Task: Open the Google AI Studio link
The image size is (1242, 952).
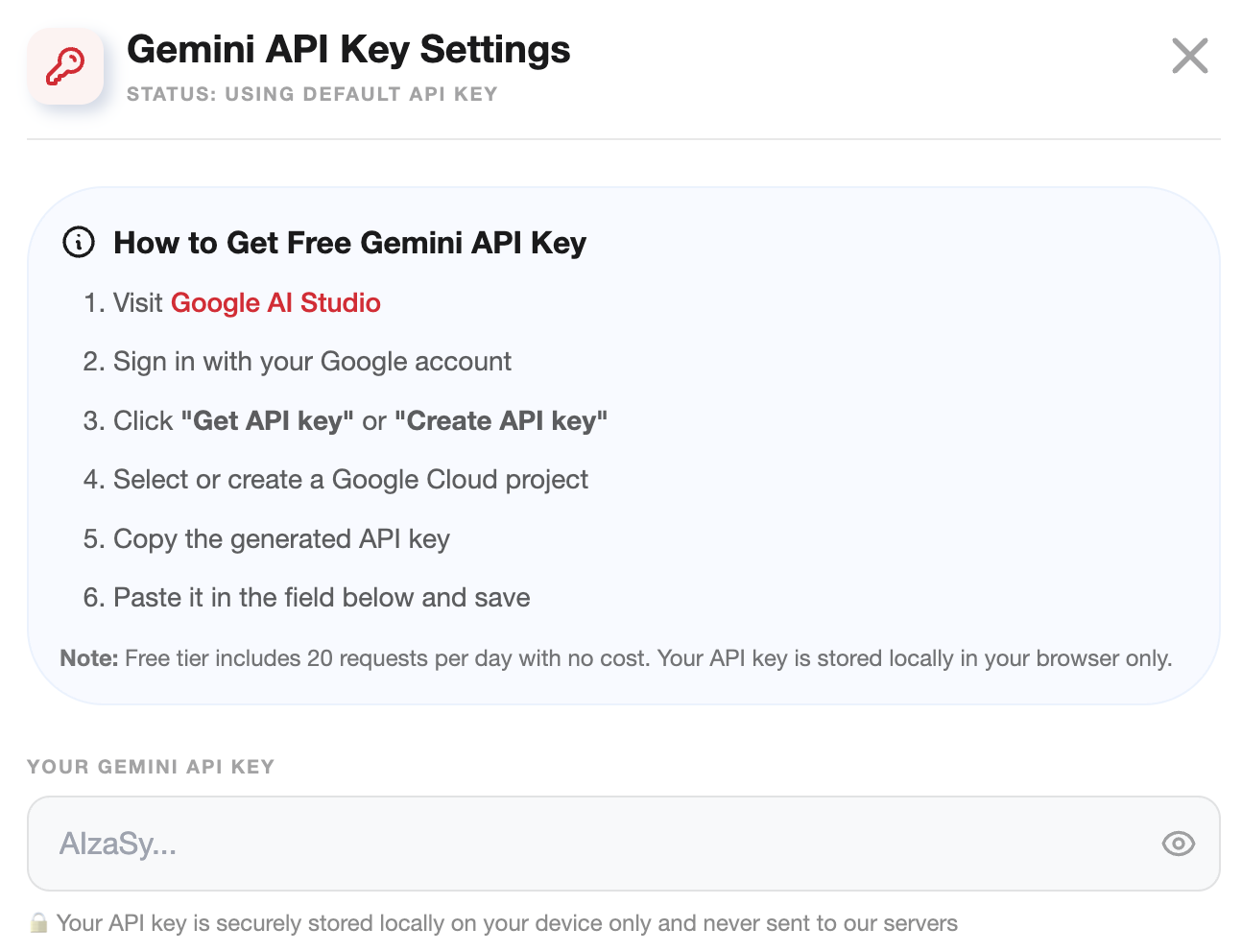Action: tap(275, 303)
